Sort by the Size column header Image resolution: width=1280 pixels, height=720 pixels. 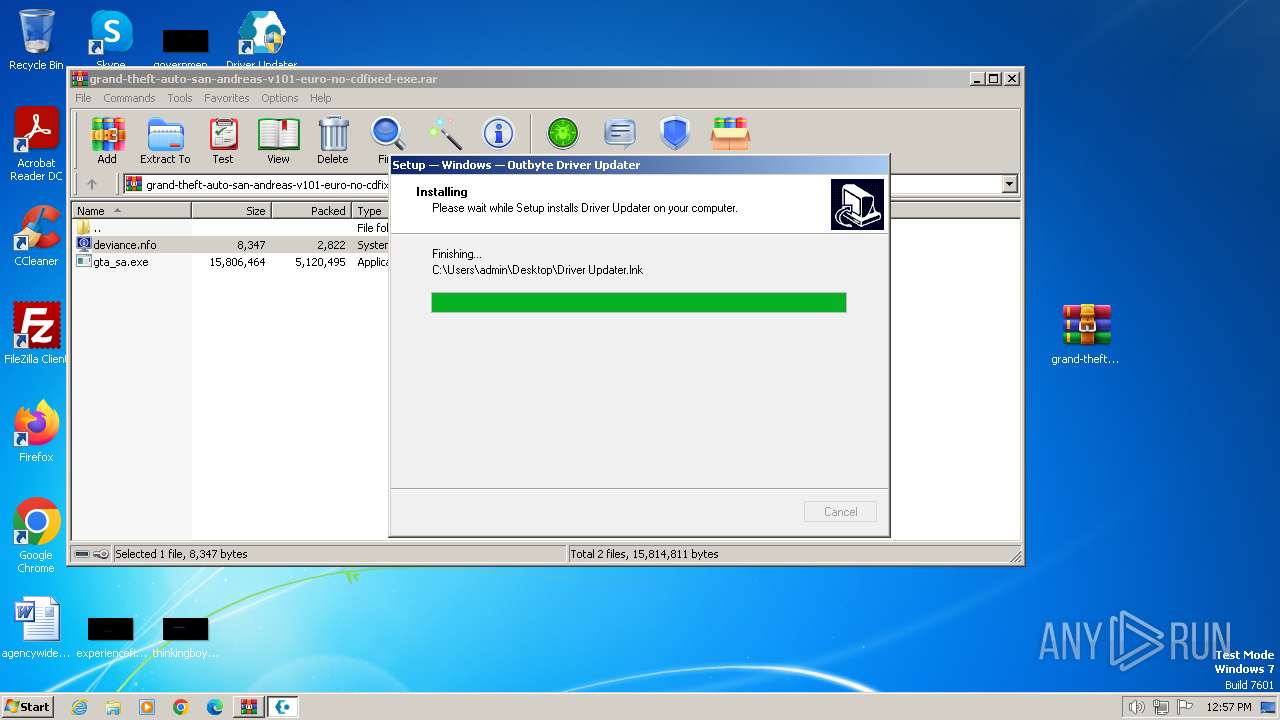[231, 211]
